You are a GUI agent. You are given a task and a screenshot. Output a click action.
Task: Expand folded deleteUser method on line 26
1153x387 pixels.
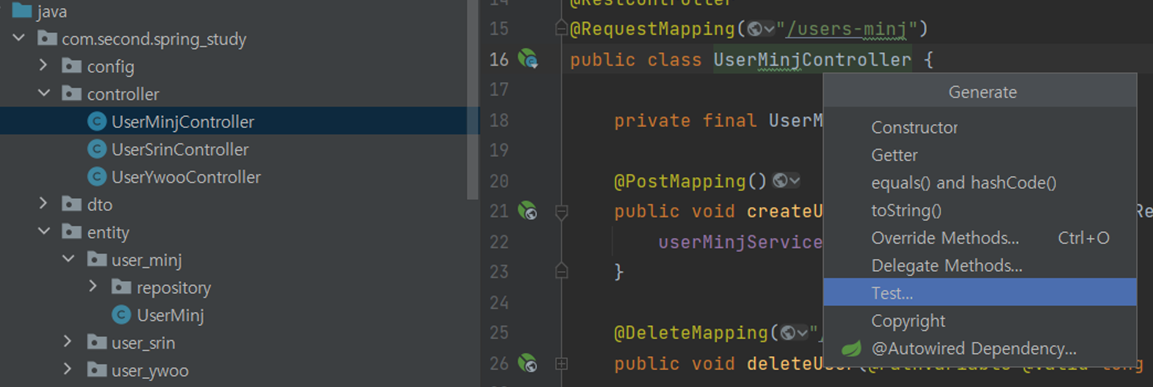coord(562,363)
